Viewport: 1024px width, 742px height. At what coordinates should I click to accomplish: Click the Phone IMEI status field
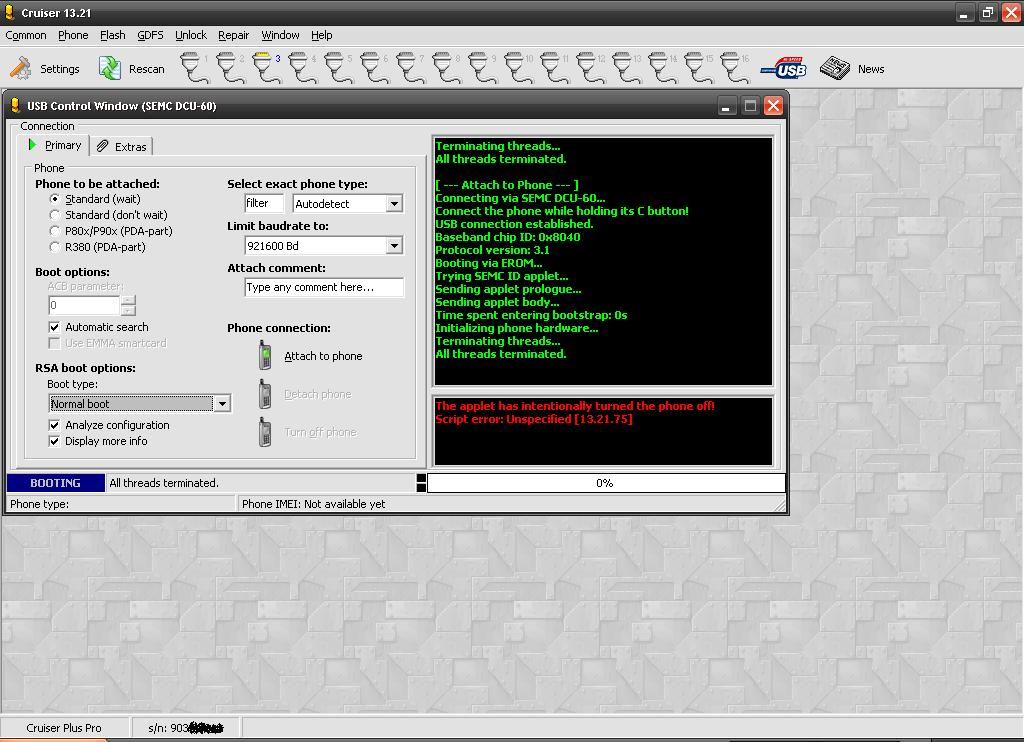(x=511, y=504)
